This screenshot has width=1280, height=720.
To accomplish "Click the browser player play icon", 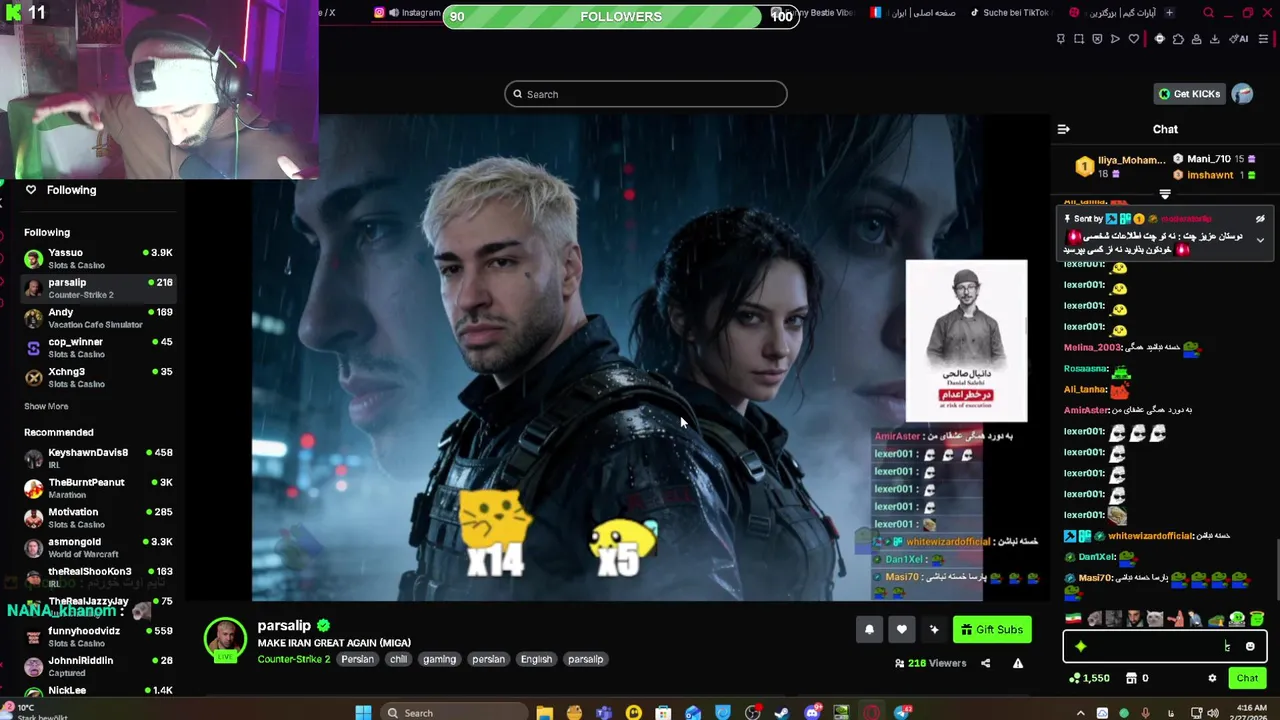I will point(1115,39).
